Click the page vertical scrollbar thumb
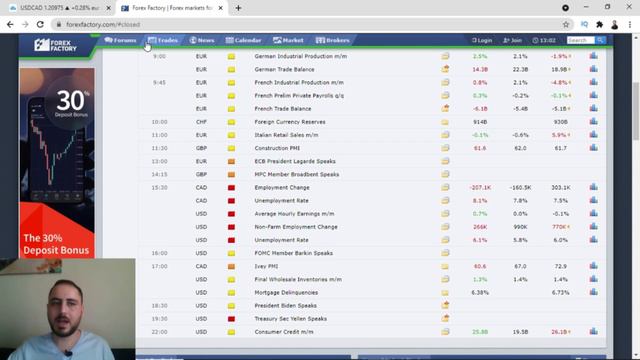This screenshot has height=360, width=640. tap(636, 111)
